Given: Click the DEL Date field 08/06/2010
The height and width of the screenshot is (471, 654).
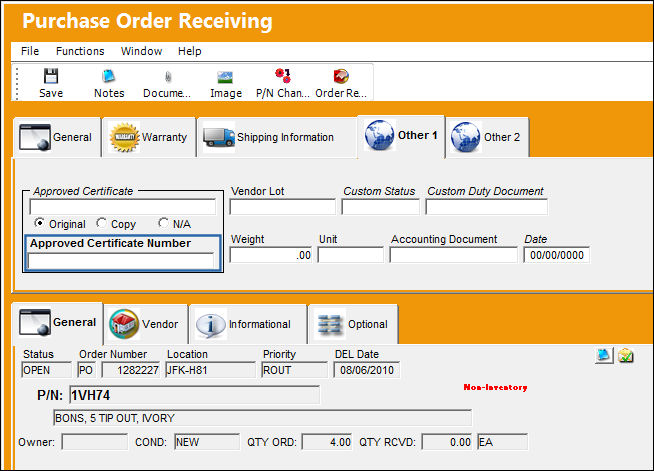Looking at the screenshot, I should [367, 370].
